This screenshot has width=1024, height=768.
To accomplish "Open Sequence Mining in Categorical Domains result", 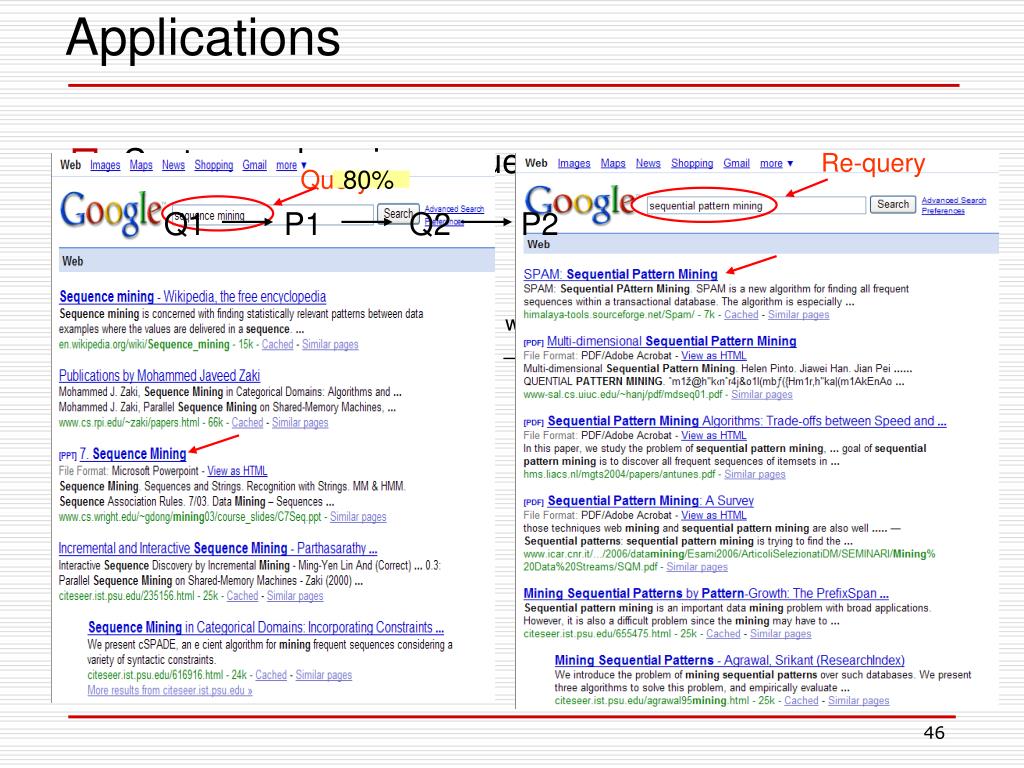I will [x=266, y=628].
